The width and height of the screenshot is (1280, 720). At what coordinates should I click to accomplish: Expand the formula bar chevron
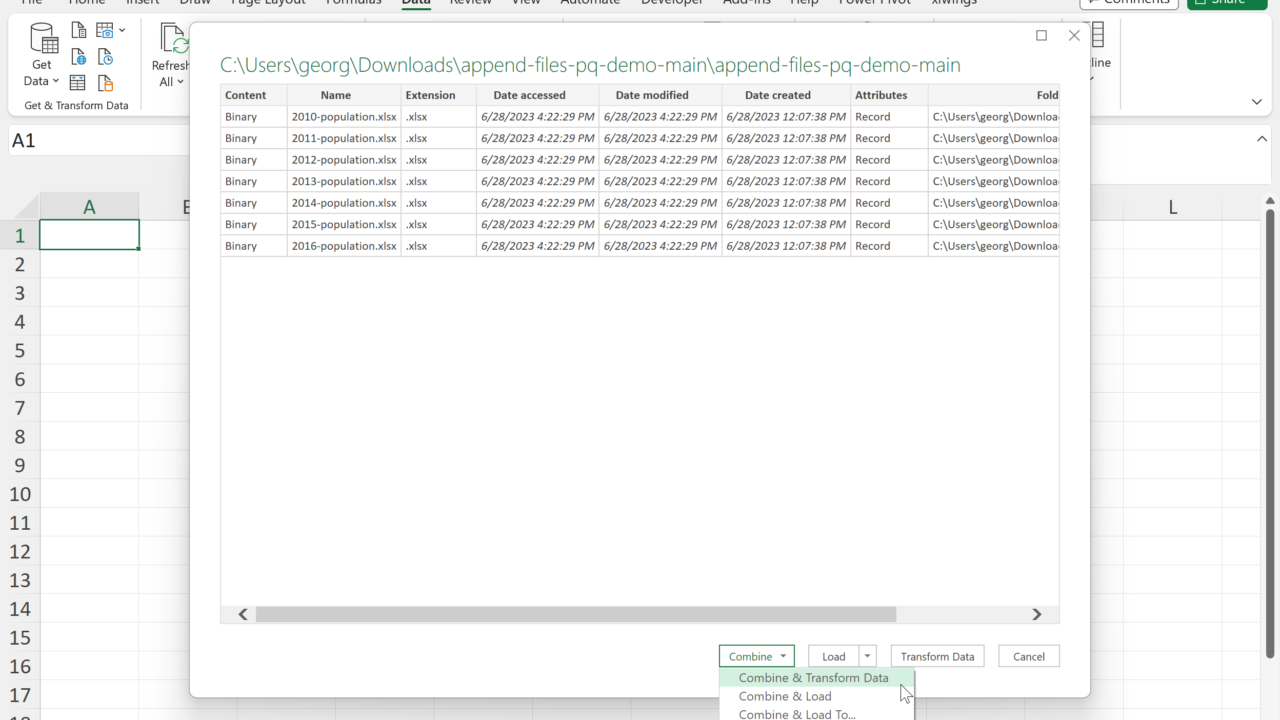pos(1262,140)
